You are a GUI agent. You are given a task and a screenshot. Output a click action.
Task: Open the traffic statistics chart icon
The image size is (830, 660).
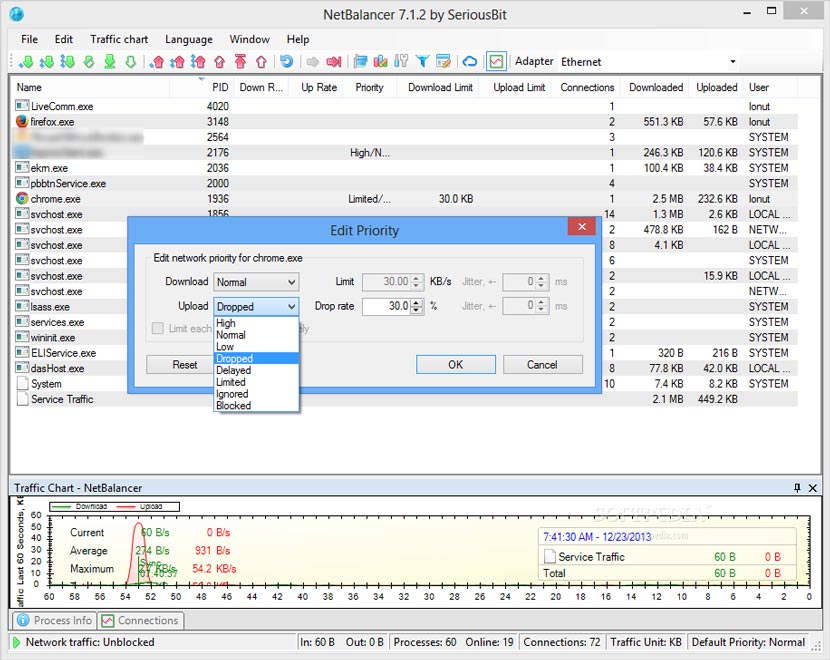point(380,61)
